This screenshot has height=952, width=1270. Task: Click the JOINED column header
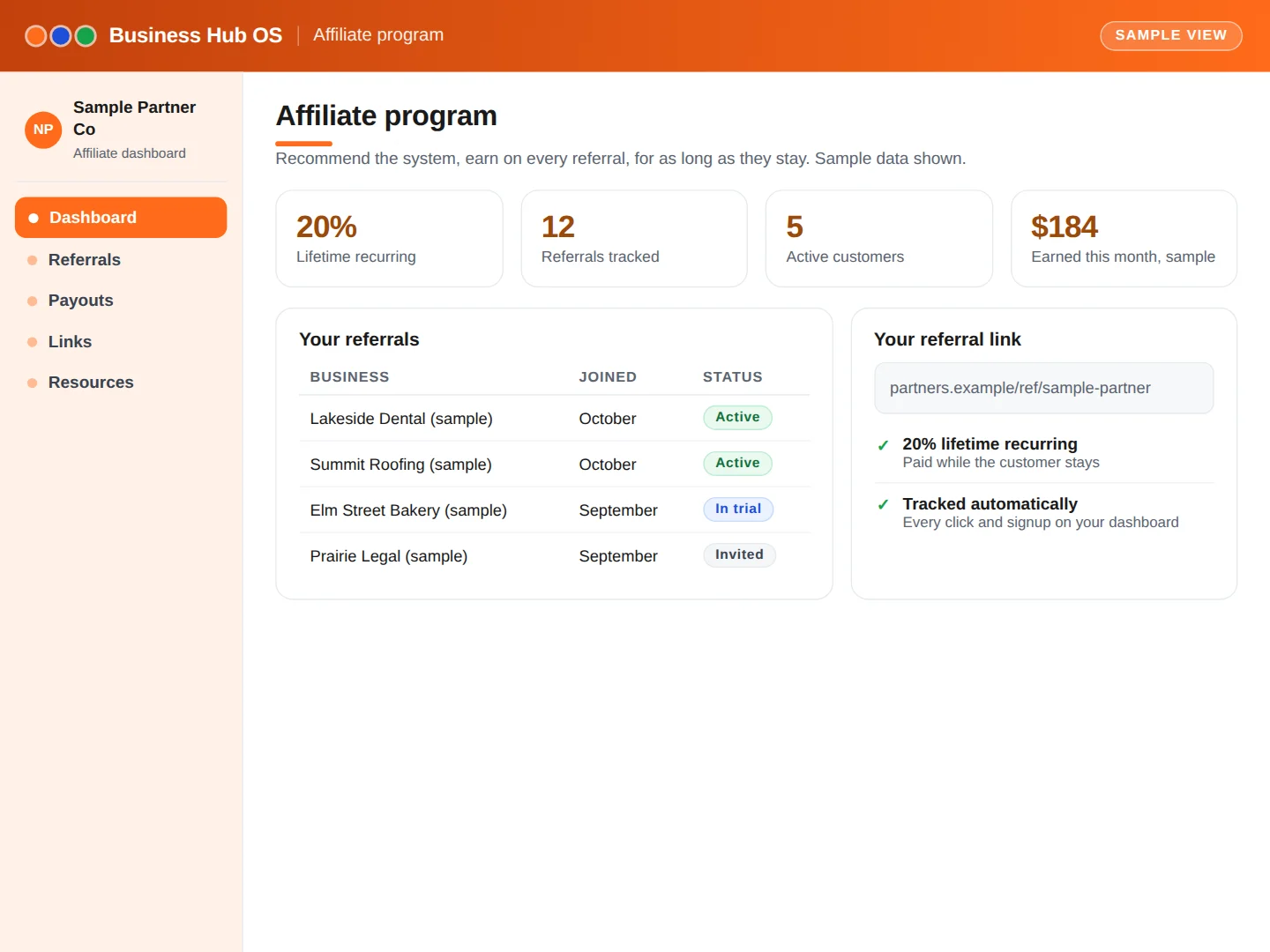pos(608,377)
